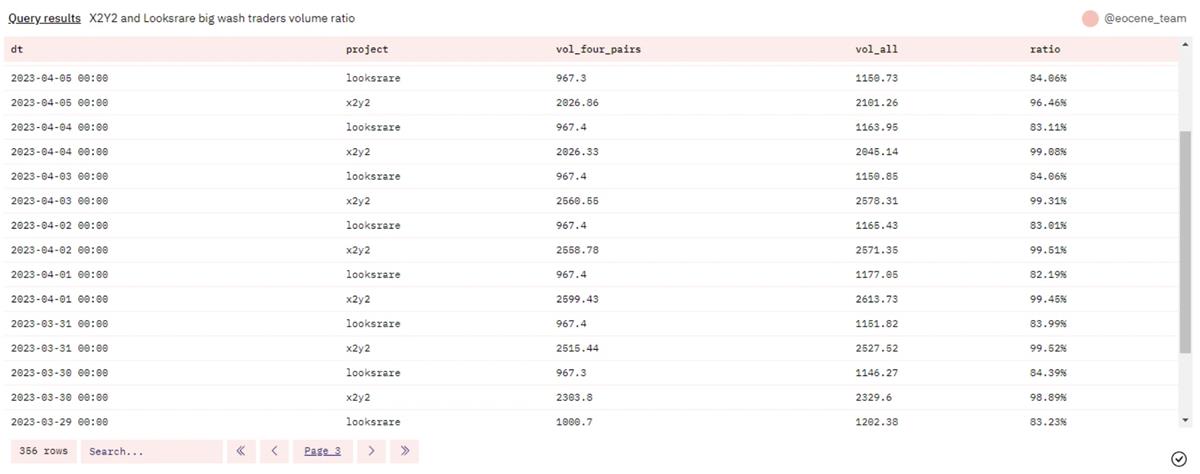Sort by the vol_four_pairs column header
Viewport: 1200px width, 474px height.
tap(597, 49)
